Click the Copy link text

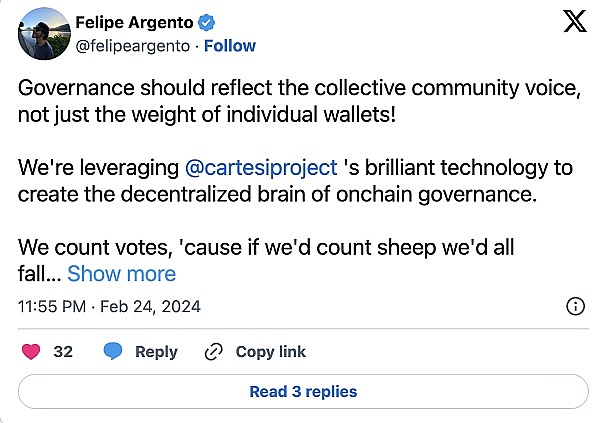[271, 352]
